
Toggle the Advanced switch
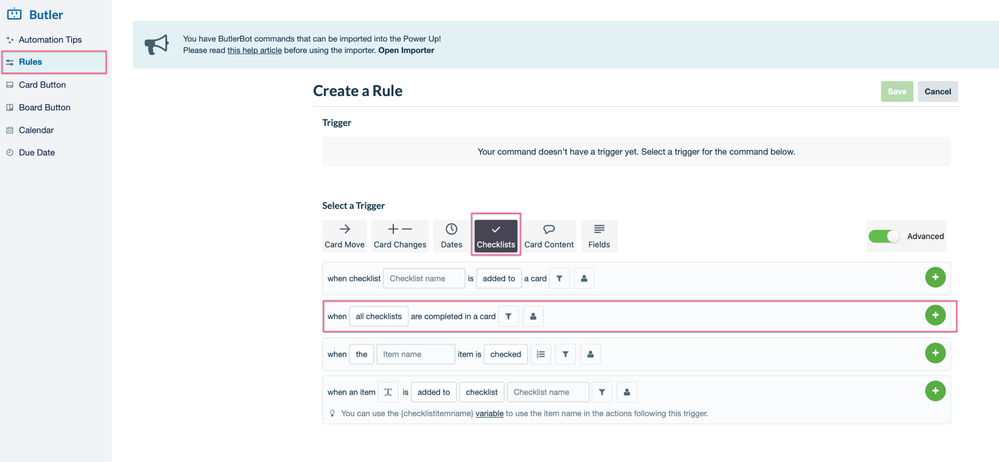(x=884, y=236)
